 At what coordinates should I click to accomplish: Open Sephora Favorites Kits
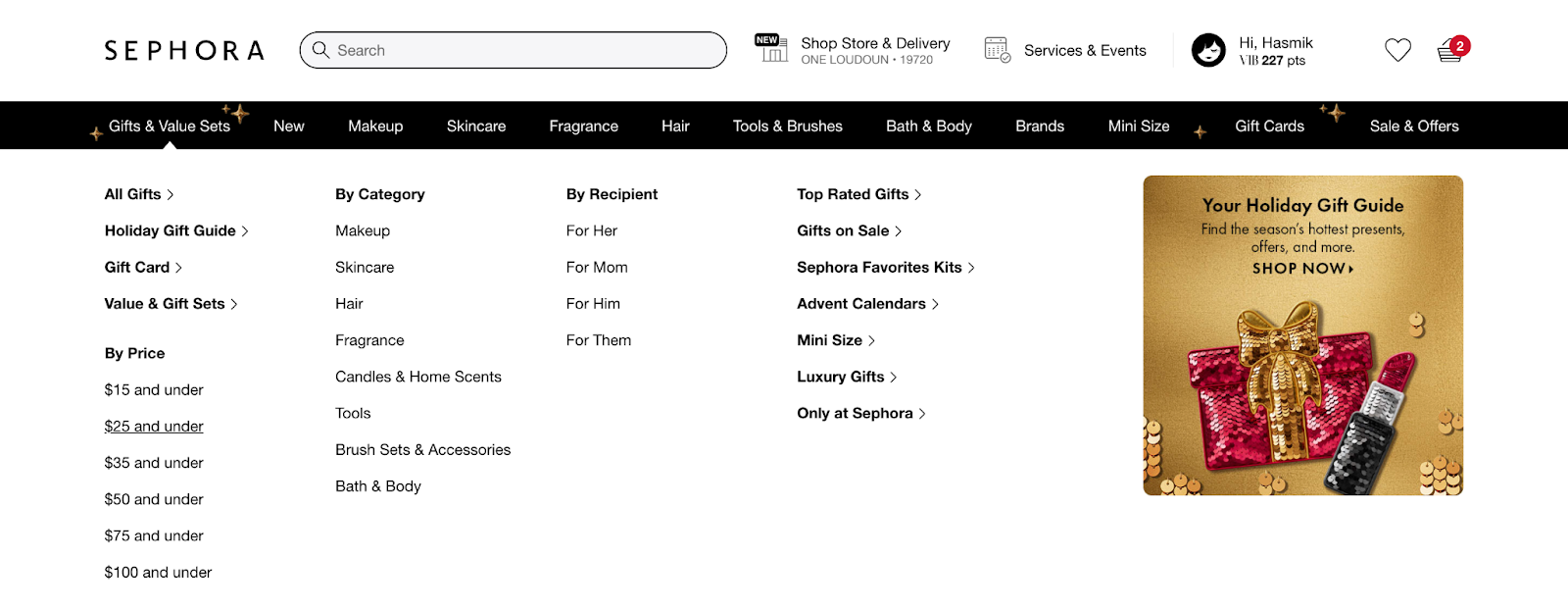tap(886, 267)
